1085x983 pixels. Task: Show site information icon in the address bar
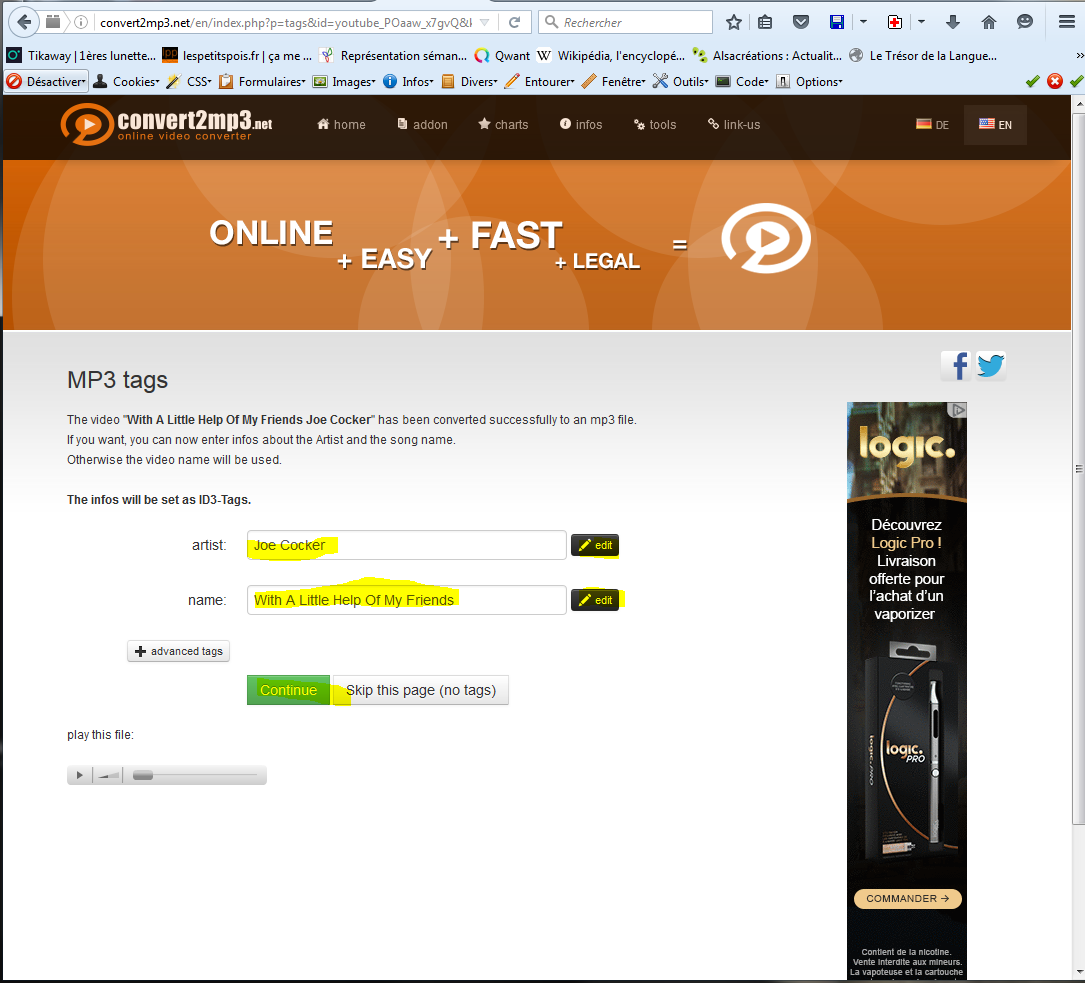(81, 22)
